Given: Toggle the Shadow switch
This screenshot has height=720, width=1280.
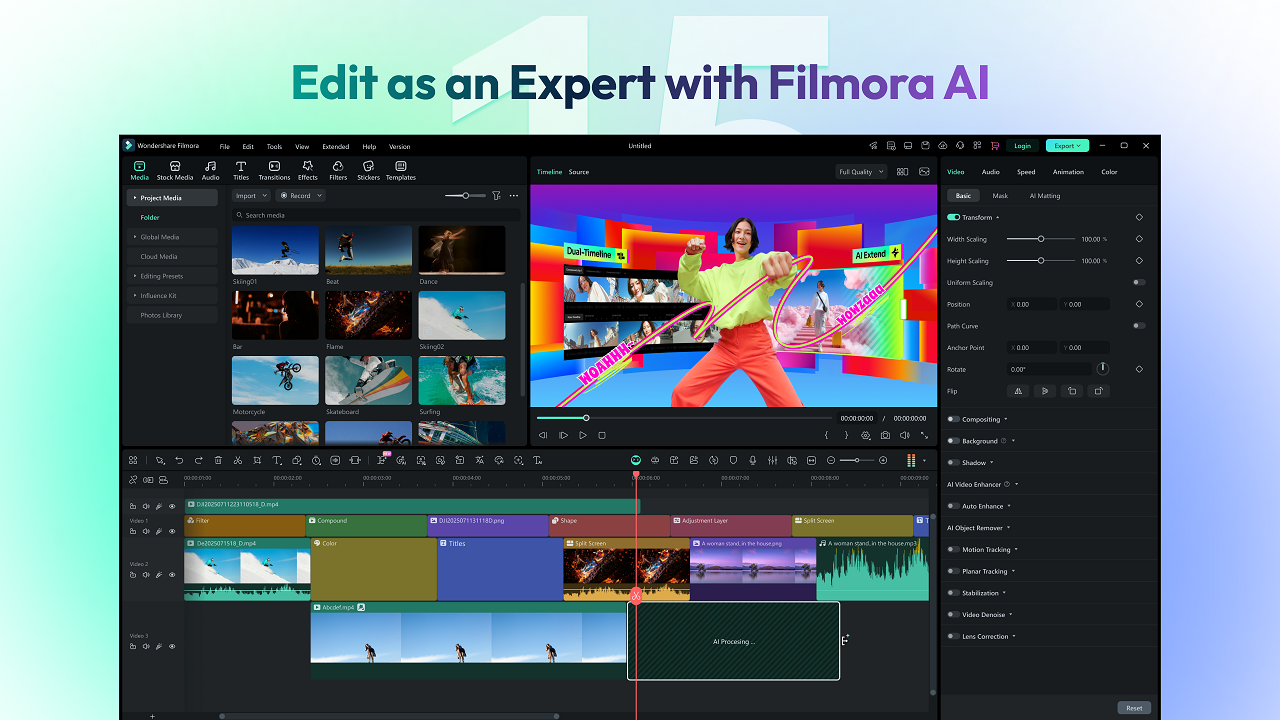Looking at the screenshot, I should point(953,463).
